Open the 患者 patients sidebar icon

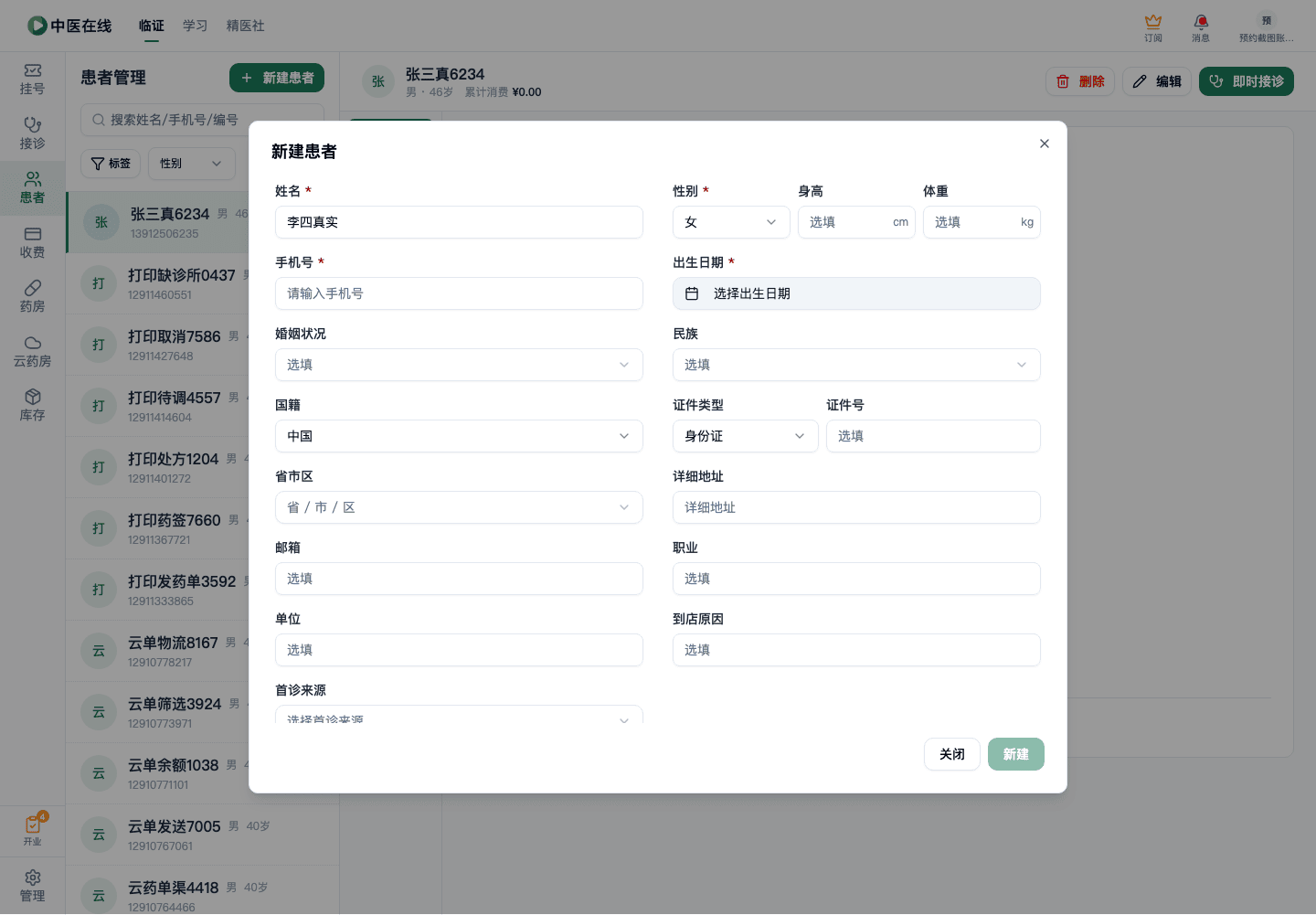coord(32,188)
